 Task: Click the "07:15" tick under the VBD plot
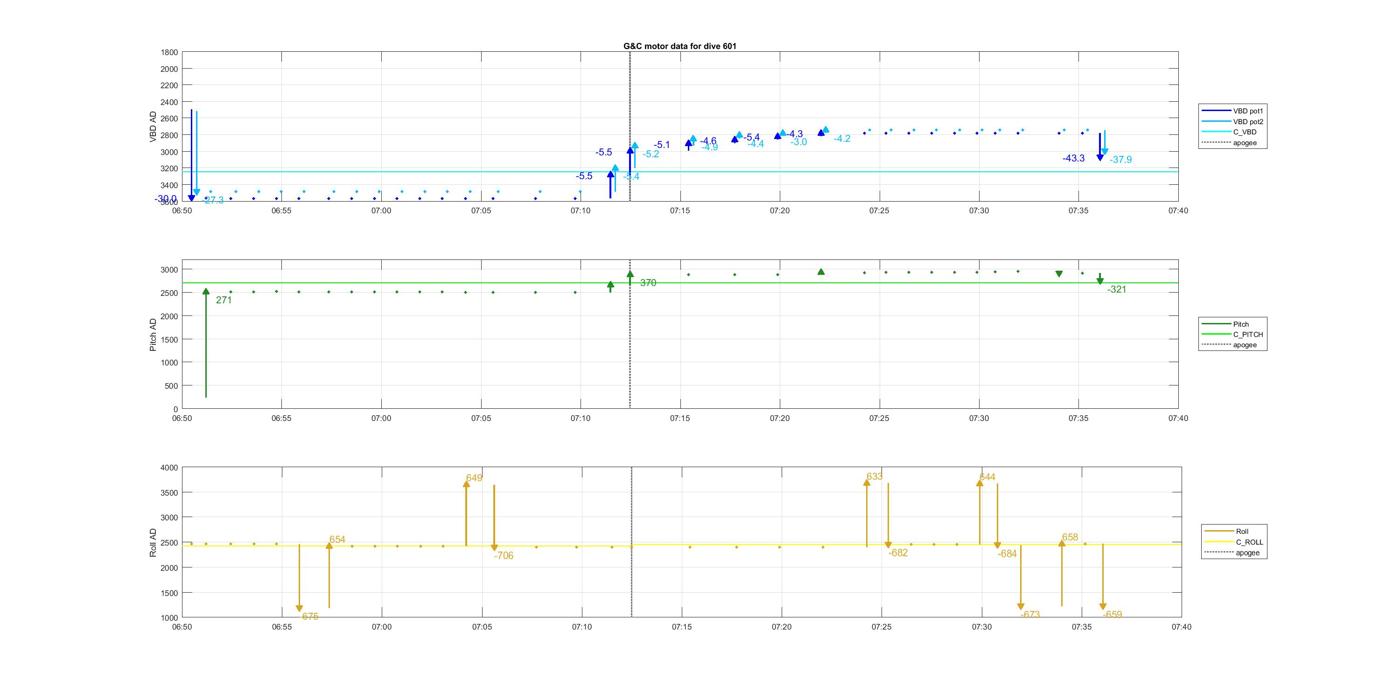click(680, 211)
